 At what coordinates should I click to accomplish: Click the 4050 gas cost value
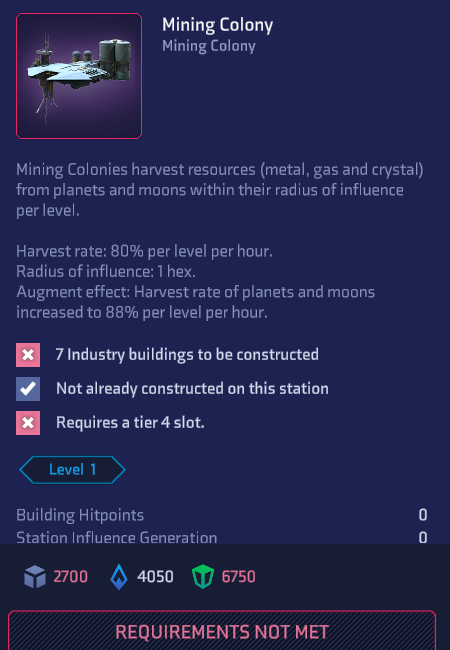[x=155, y=577]
